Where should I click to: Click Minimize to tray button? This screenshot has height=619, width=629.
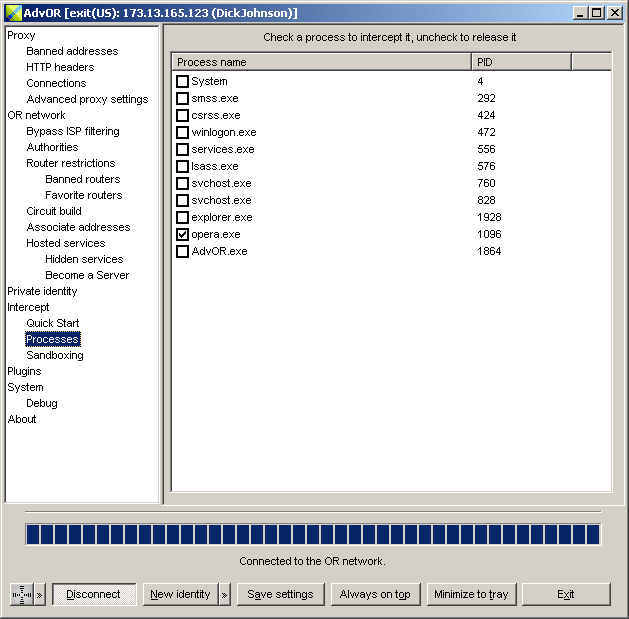471,594
